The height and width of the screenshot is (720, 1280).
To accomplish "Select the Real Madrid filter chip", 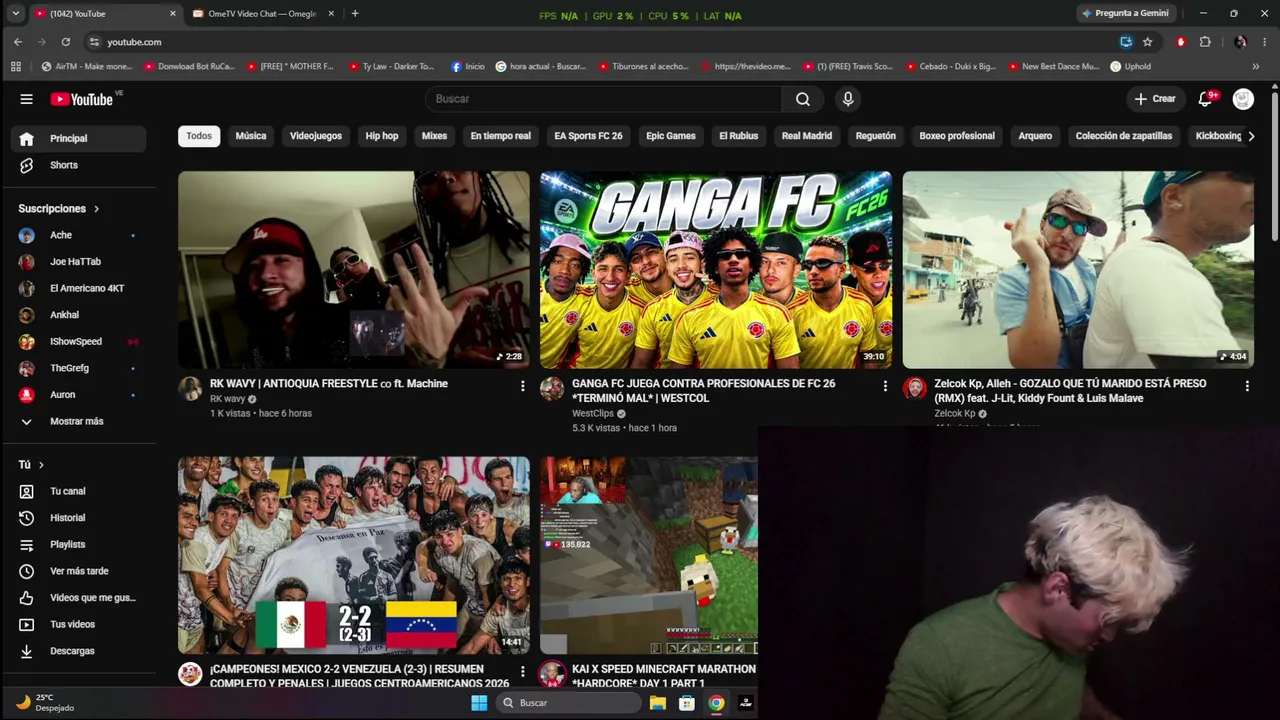I will point(807,136).
